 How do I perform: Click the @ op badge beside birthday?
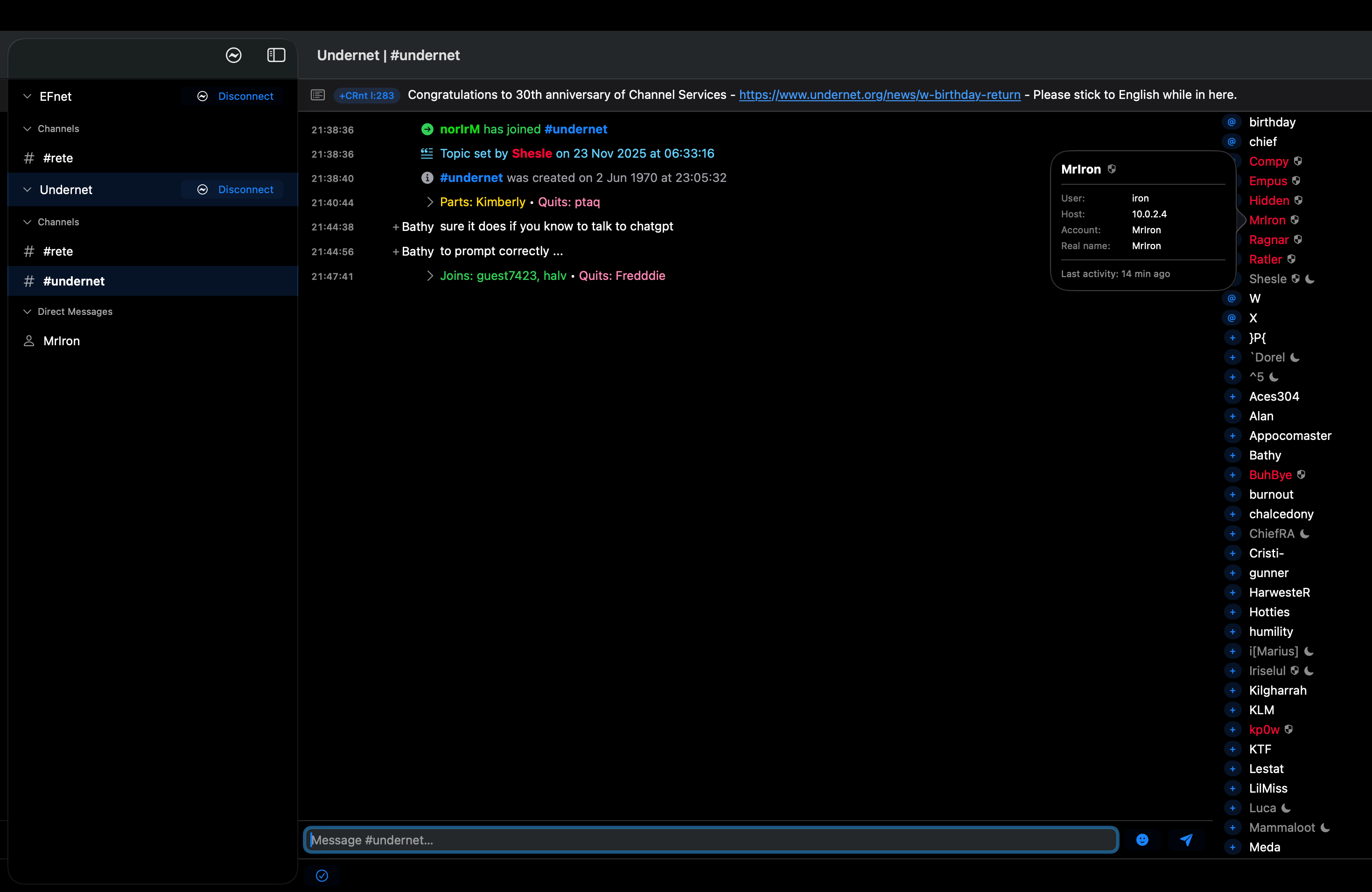click(x=1232, y=122)
